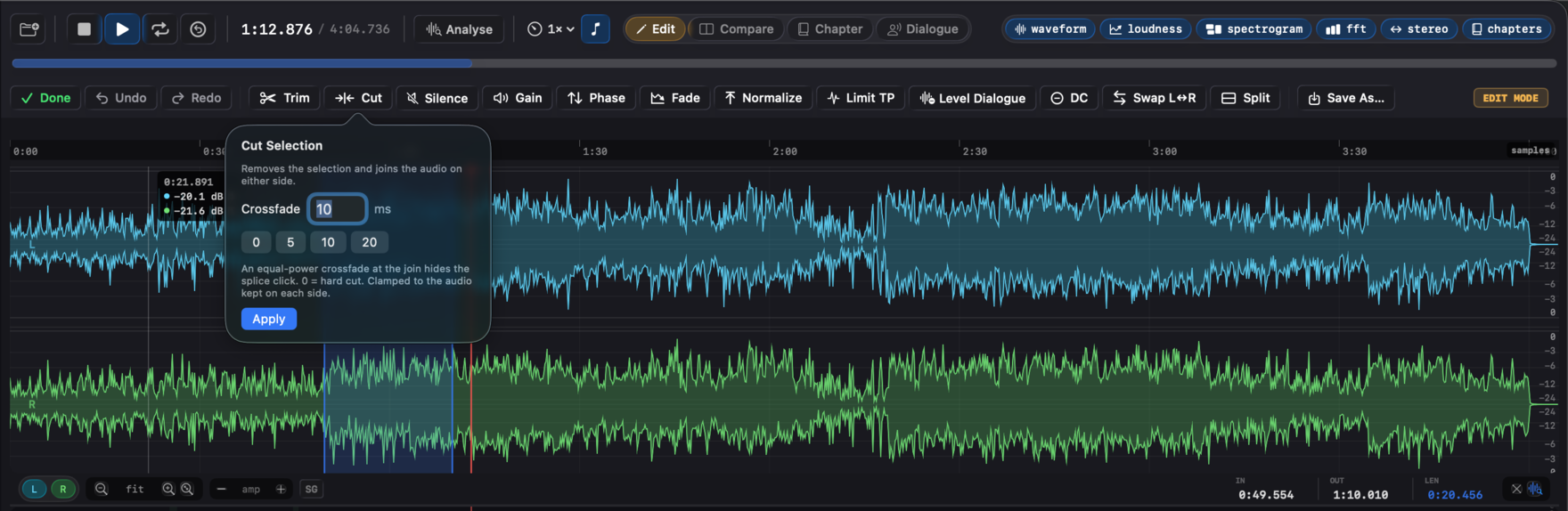Click Done to finish editing
Image resolution: width=1568 pixels, height=511 pixels.
[x=45, y=98]
